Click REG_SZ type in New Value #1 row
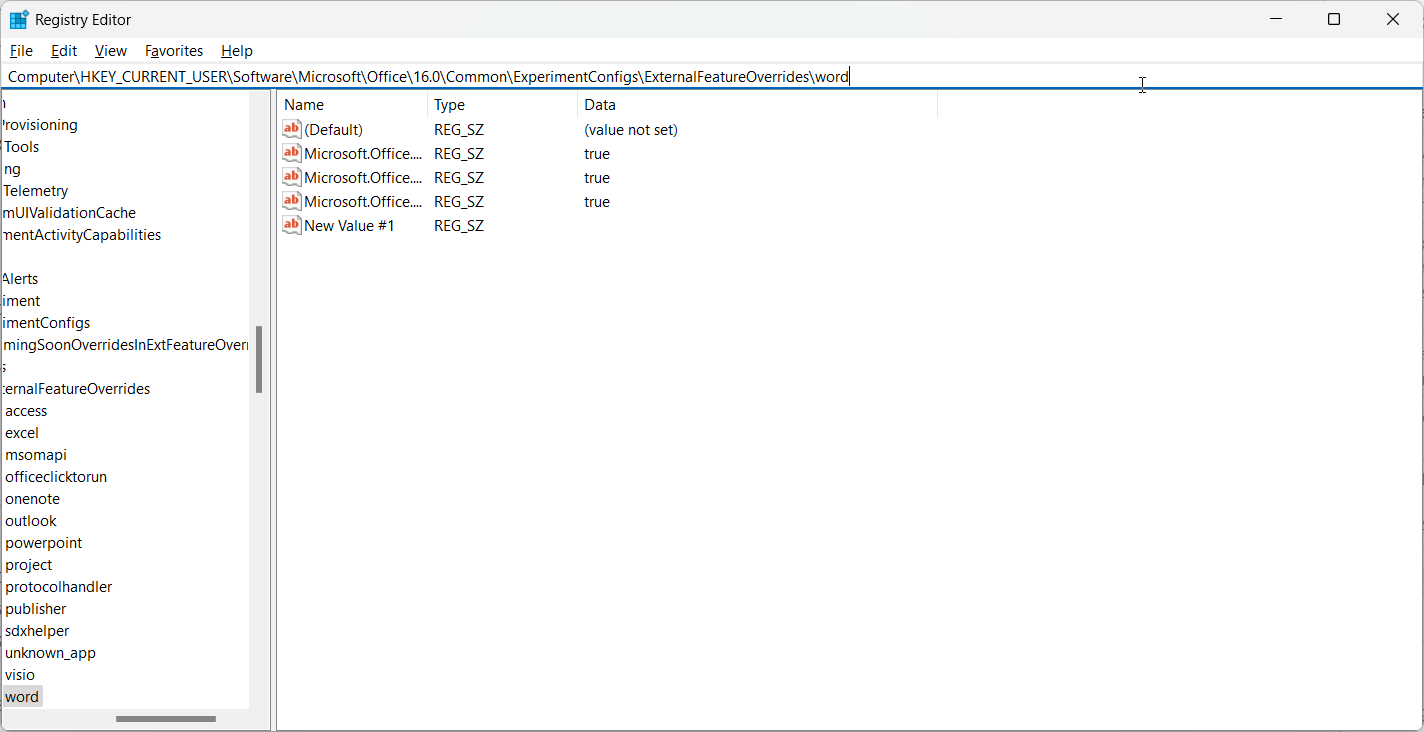This screenshot has width=1424, height=732. (x=459, y=225)
